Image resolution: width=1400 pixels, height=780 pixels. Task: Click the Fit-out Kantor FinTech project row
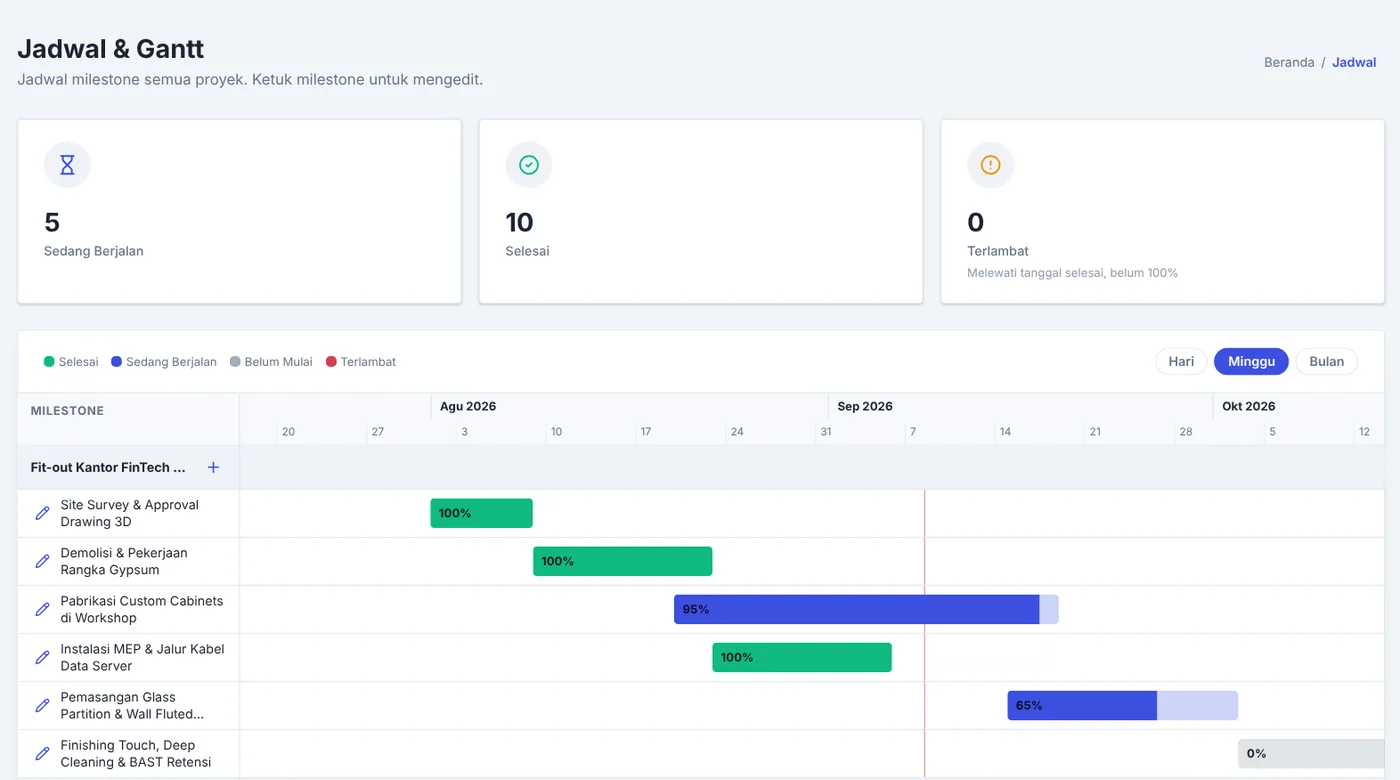click(701, 467)
